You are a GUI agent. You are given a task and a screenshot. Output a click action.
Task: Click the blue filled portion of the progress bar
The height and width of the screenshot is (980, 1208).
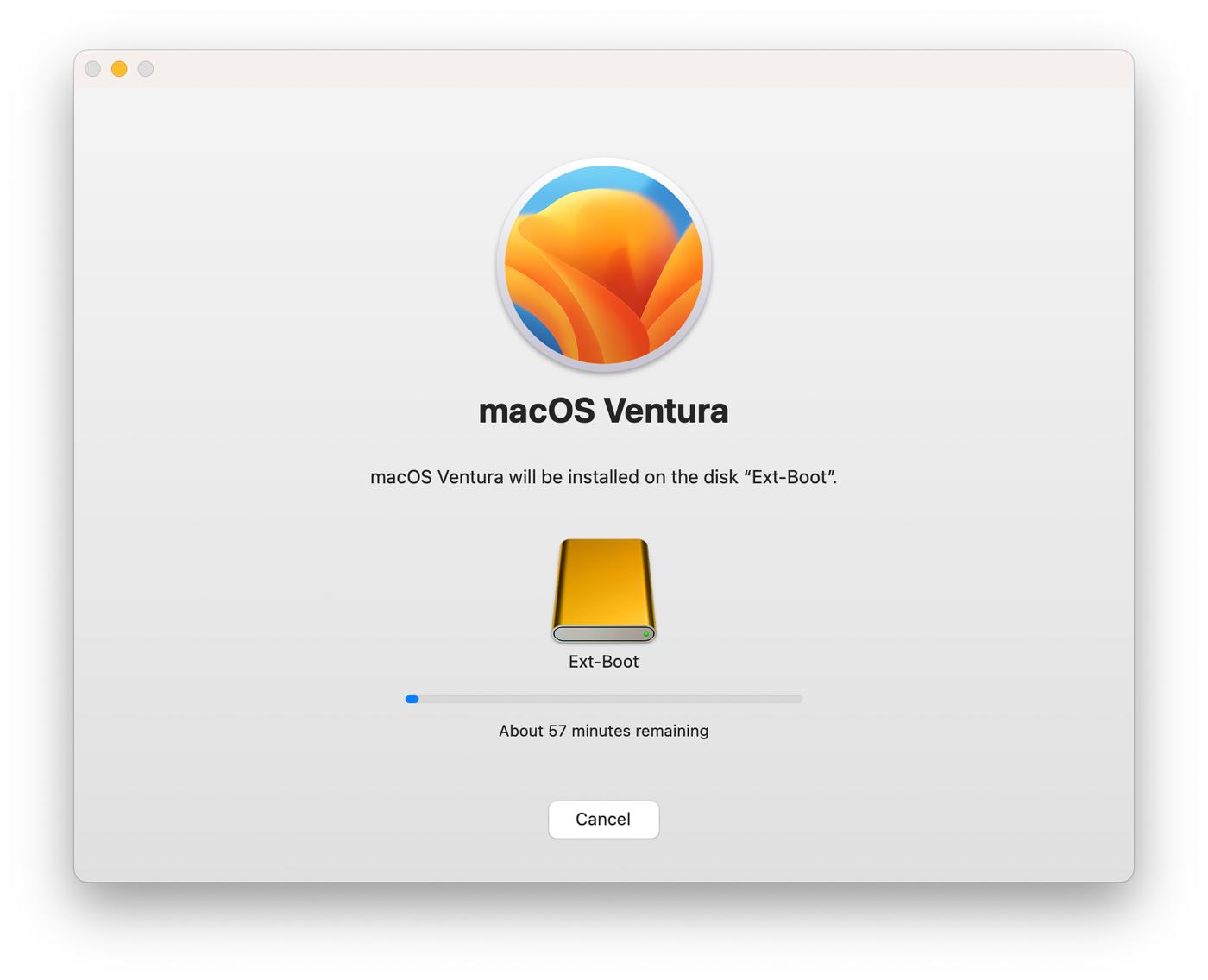pyautogui.click(x=412, y=699)
